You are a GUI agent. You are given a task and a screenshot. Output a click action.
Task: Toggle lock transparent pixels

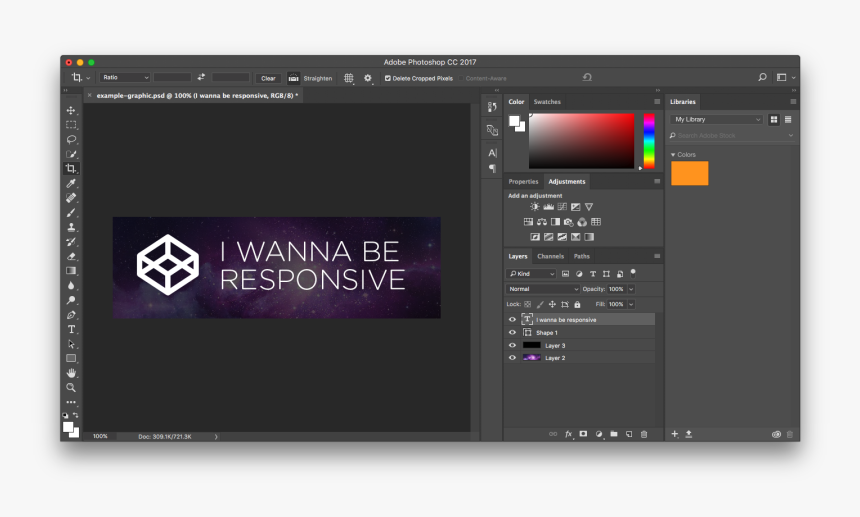pyautogui.click(x=528, y=304)
